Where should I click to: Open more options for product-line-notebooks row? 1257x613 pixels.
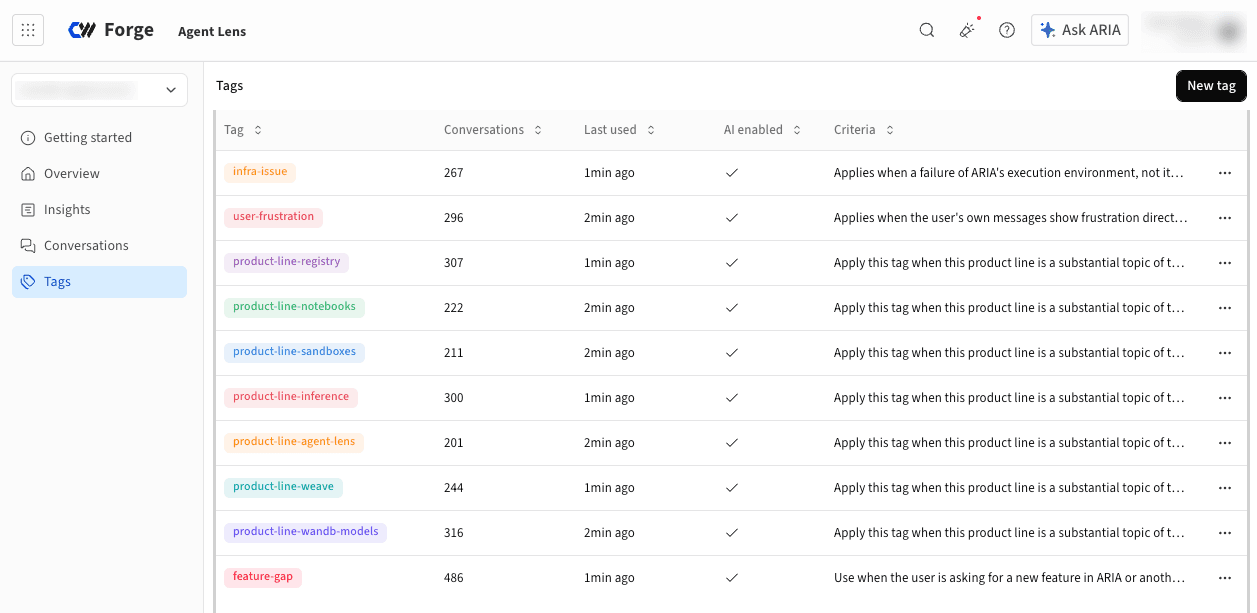(1225, 308)
